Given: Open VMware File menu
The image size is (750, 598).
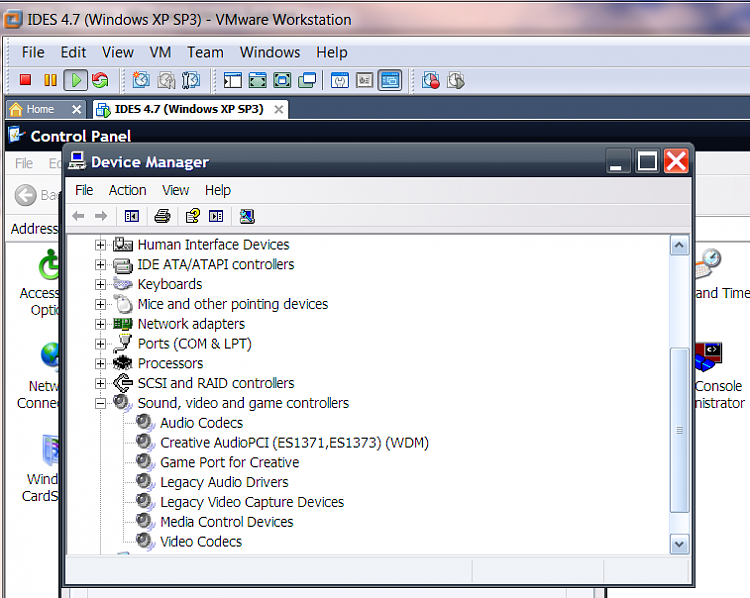Looking at the screenshot, I should tap(33, 52).
